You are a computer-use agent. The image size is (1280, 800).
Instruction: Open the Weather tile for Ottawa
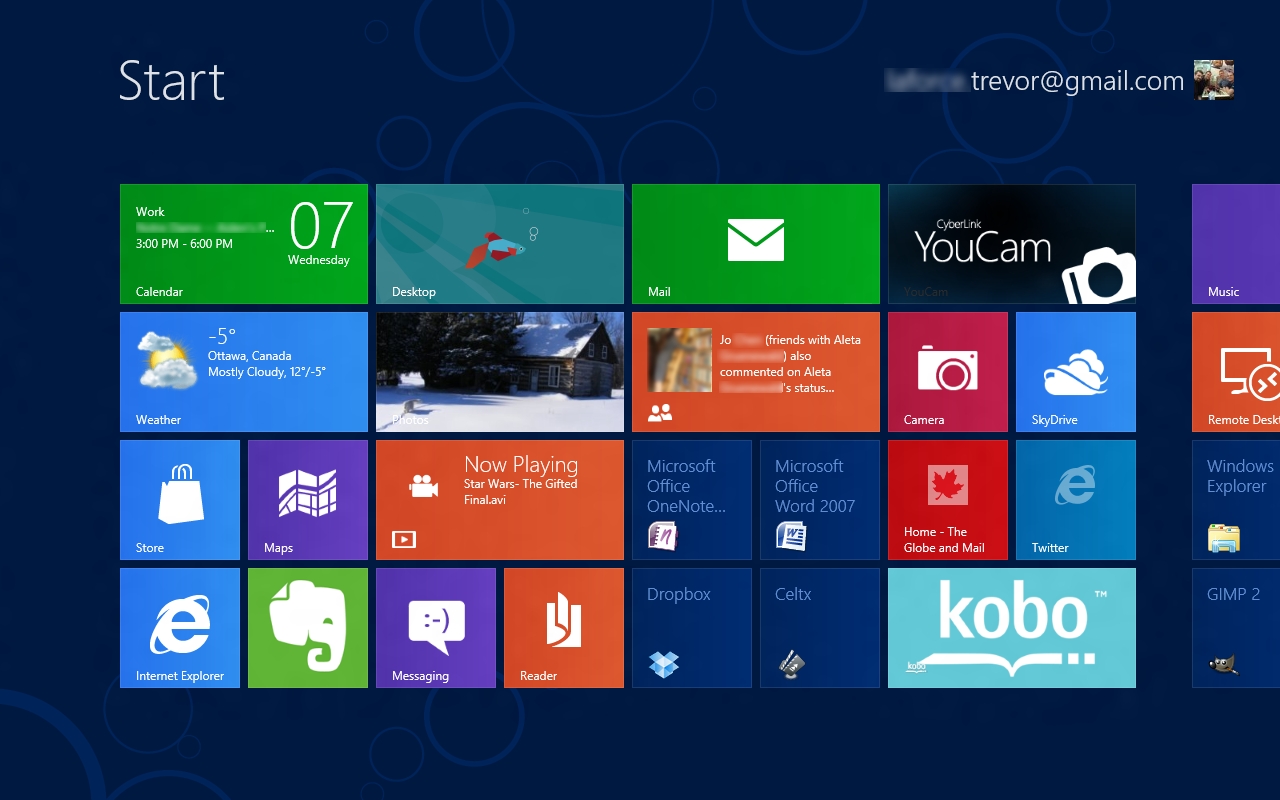tap(244, 372)
